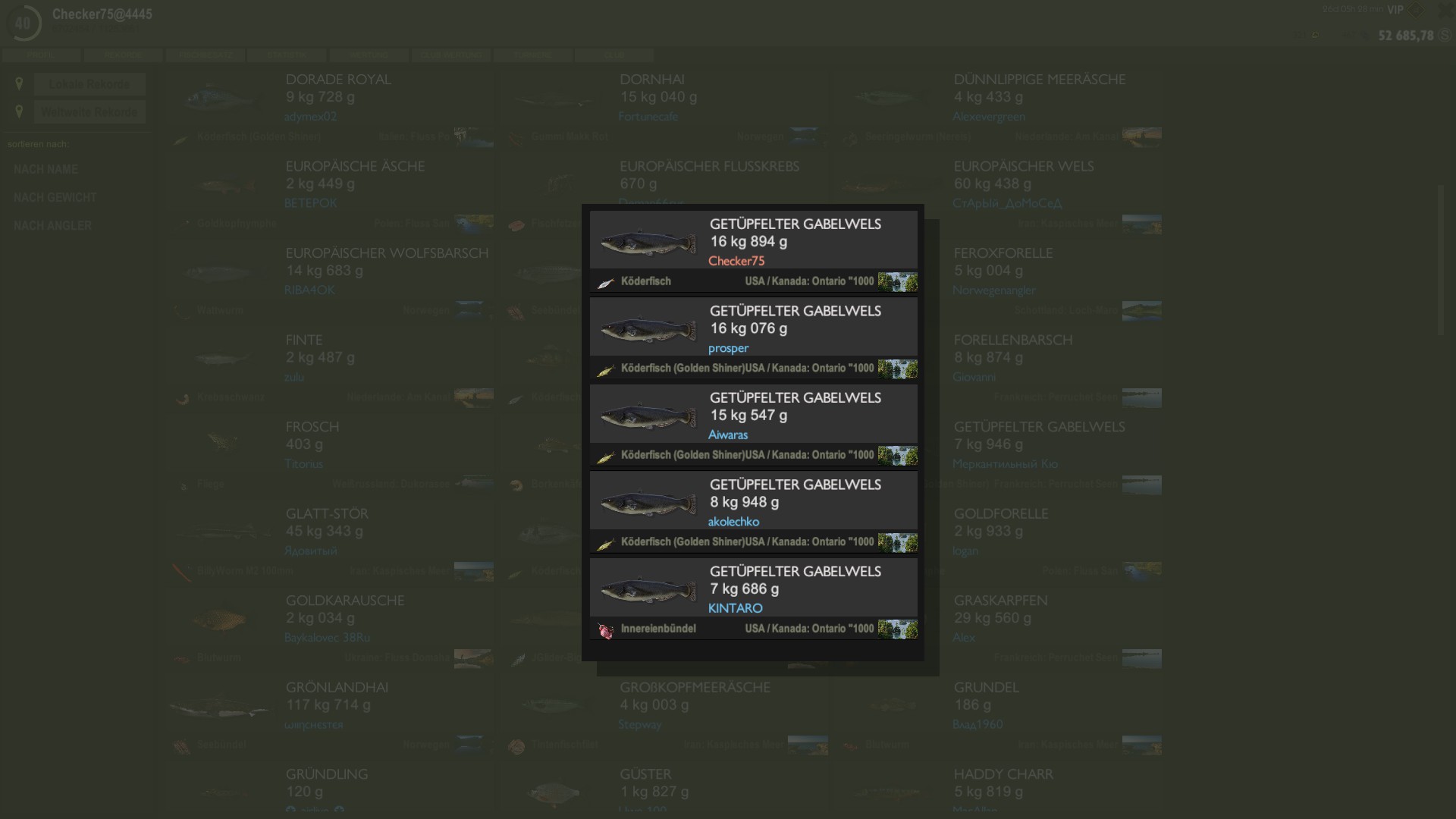
Task: Click the VIP diamond badge icon
Action: coord(1415,11)
